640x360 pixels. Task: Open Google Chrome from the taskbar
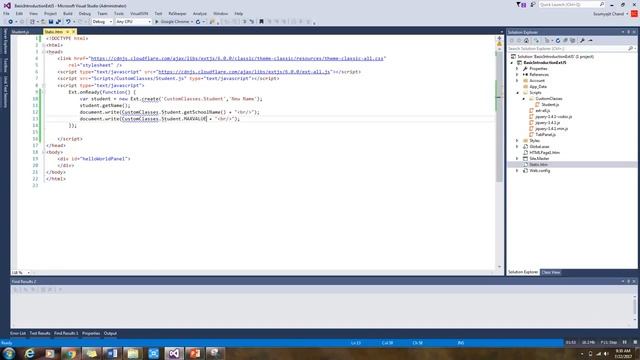click(x=71, y=353)
